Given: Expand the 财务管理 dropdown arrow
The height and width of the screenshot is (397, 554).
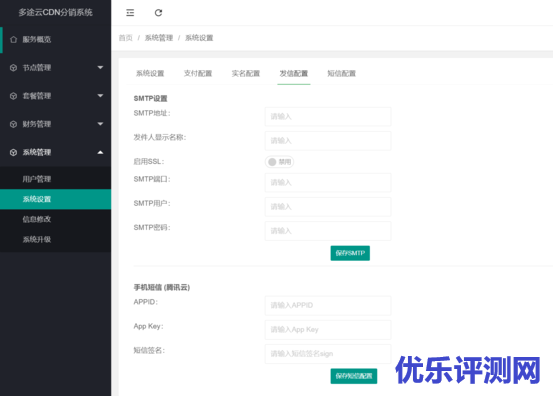Looking at the screenshot, I should point(100,124).
